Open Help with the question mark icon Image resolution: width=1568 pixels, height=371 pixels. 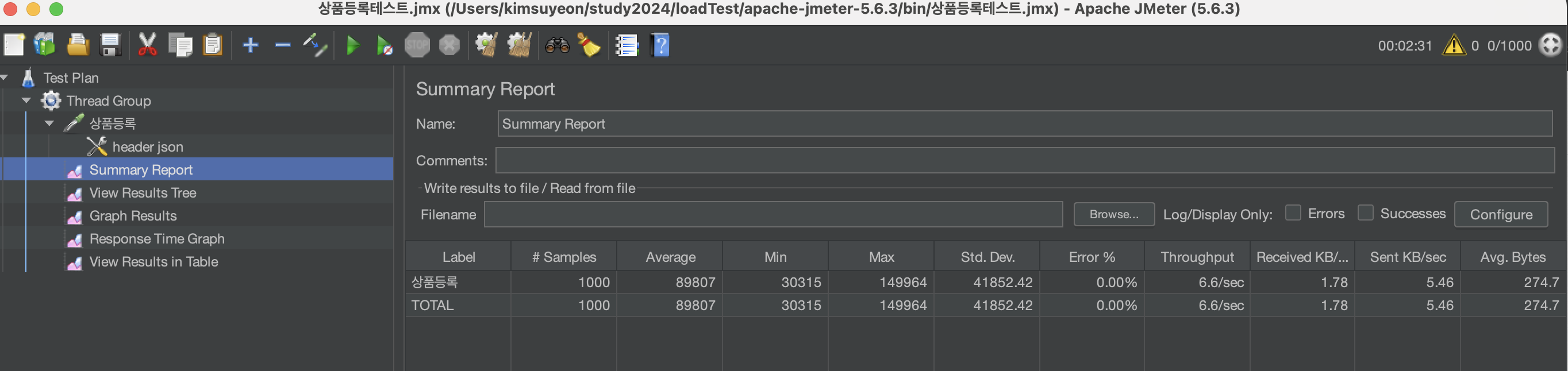pyautogui.click(x=660, y=45)
